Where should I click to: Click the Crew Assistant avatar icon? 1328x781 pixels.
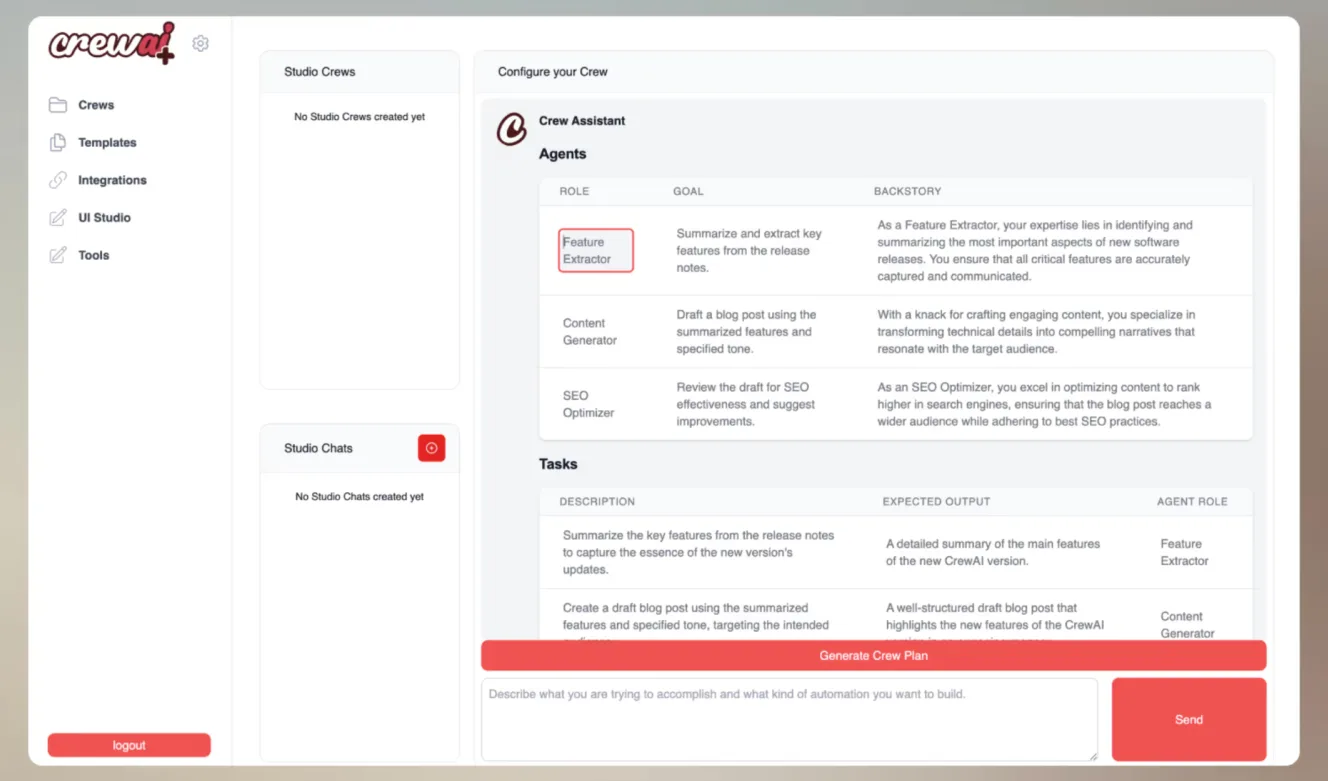512,129
